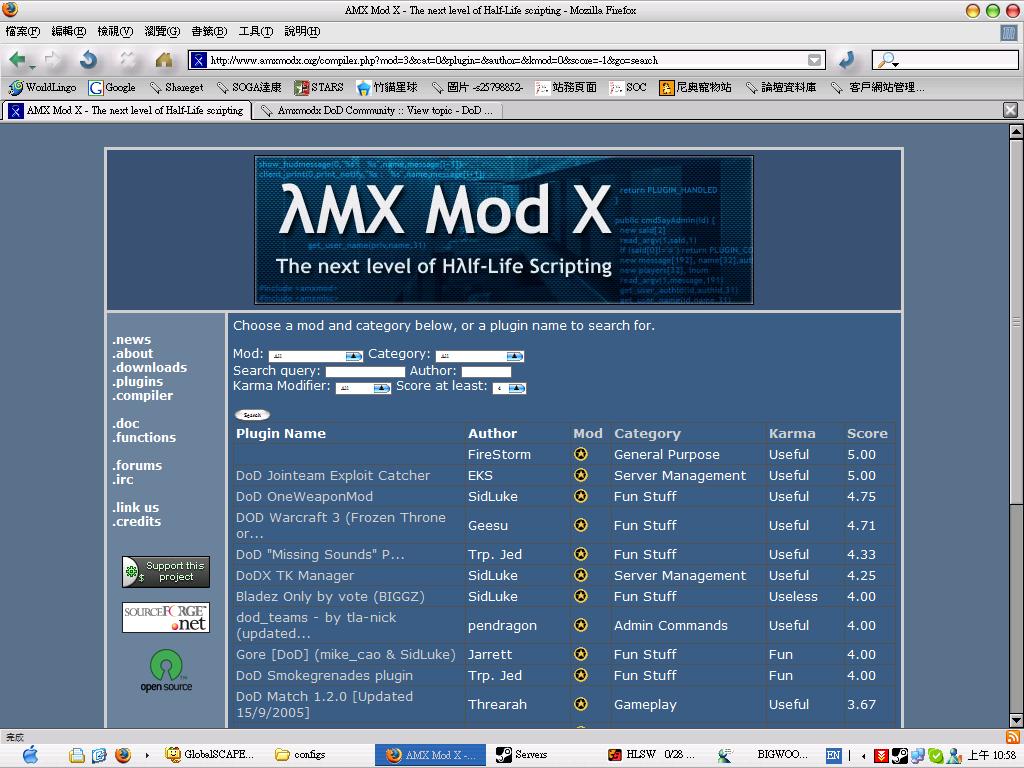Open the .compiler sidebar link
The height and width of the screenshot is (768, 1024).
click(x=143, y=396)
